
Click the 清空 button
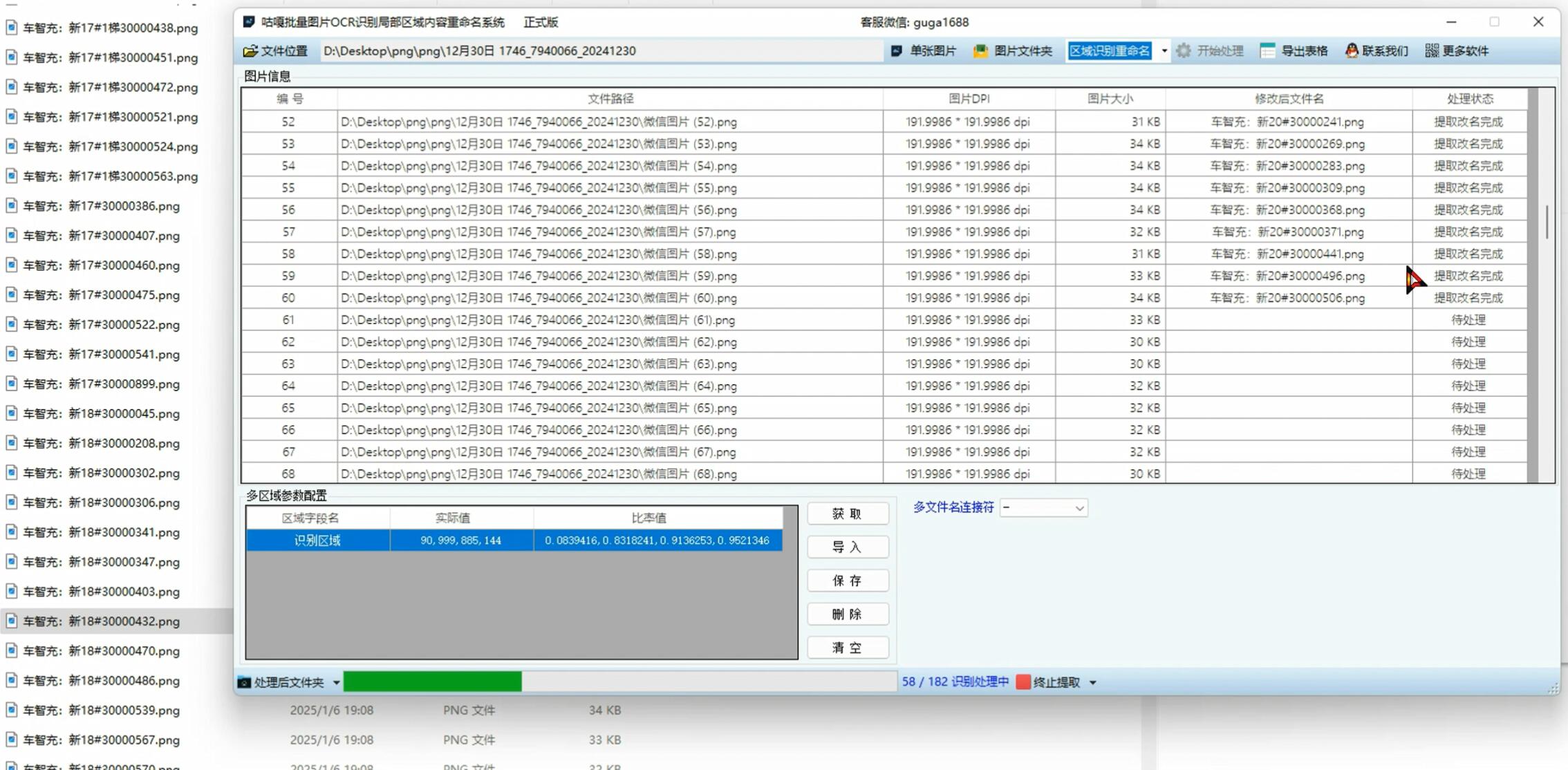[848, 648]
